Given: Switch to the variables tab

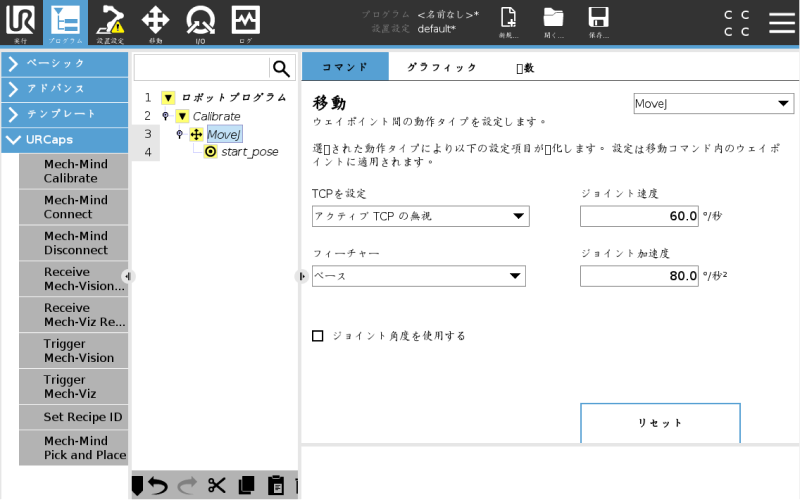Looking at the screenshot, I should [525, 67].
